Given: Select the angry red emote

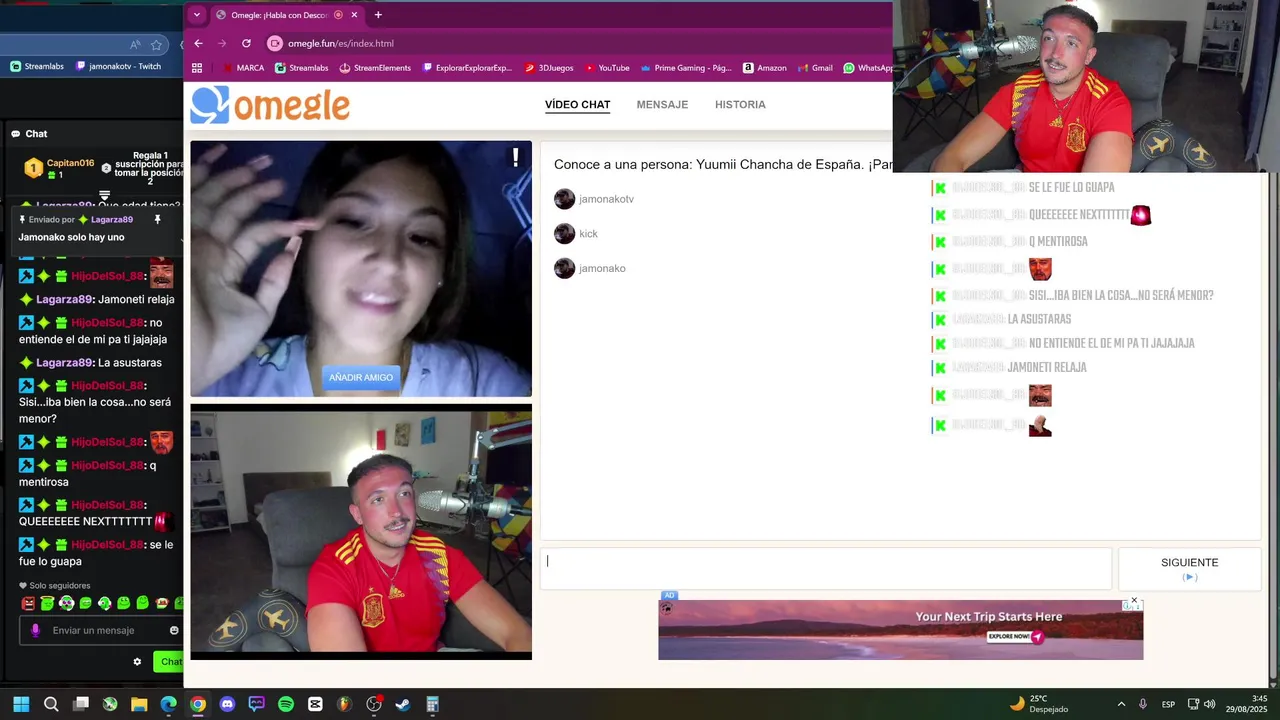Looking at the screenshot, I should (28, 603).
